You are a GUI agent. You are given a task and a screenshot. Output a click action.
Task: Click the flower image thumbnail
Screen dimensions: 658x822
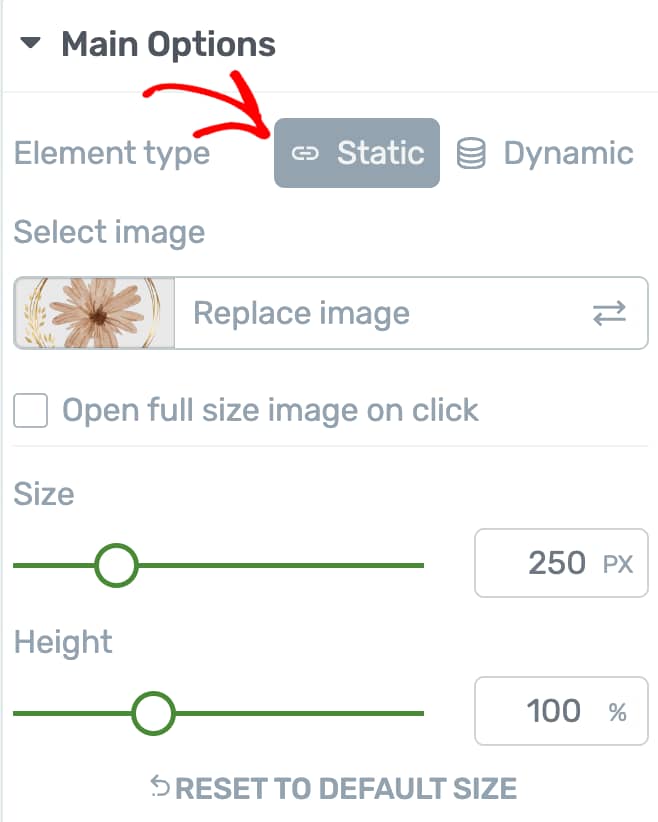coord(94,313)
